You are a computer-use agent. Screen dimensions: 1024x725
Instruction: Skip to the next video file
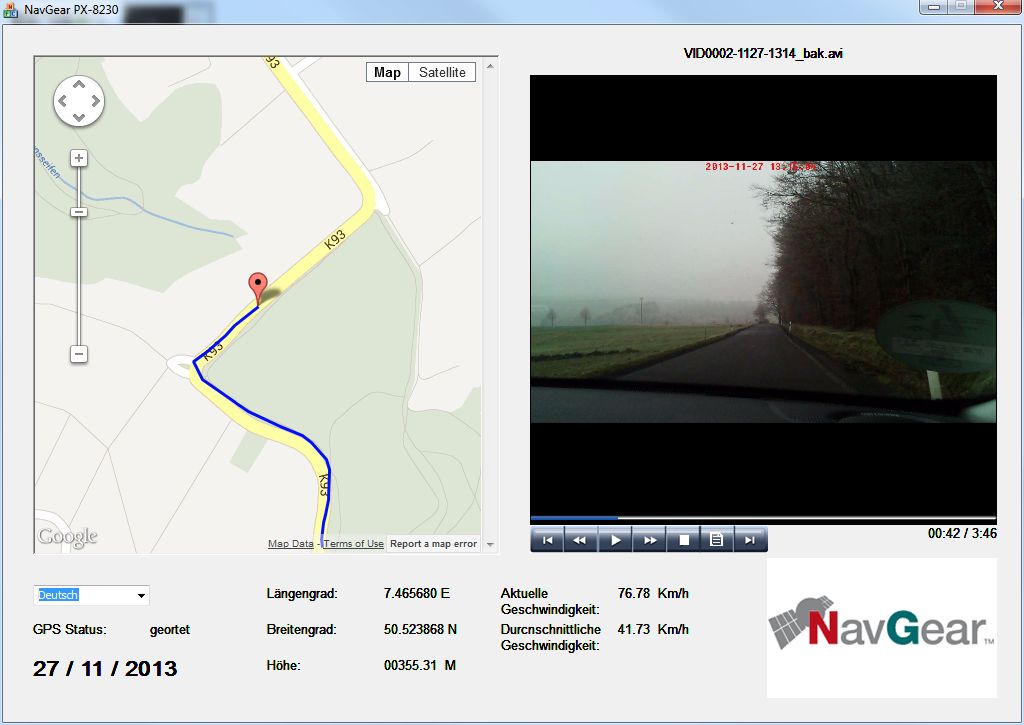point(750,540)
